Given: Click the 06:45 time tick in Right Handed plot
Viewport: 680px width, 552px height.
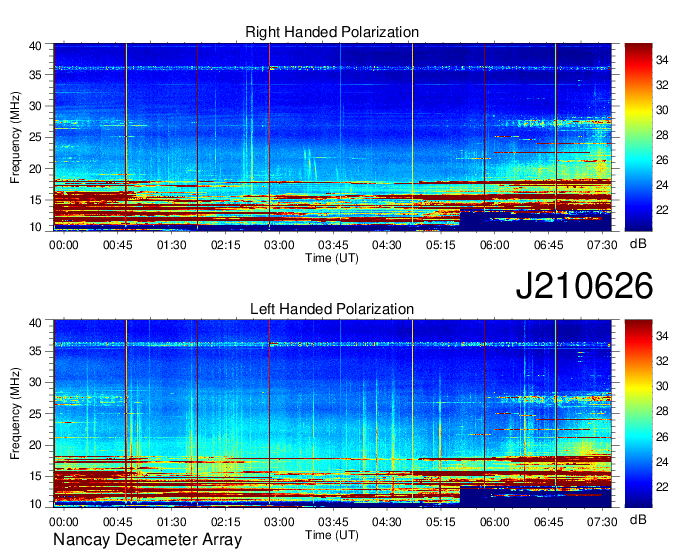Looking at the screenshot, I should pos(549,245).
